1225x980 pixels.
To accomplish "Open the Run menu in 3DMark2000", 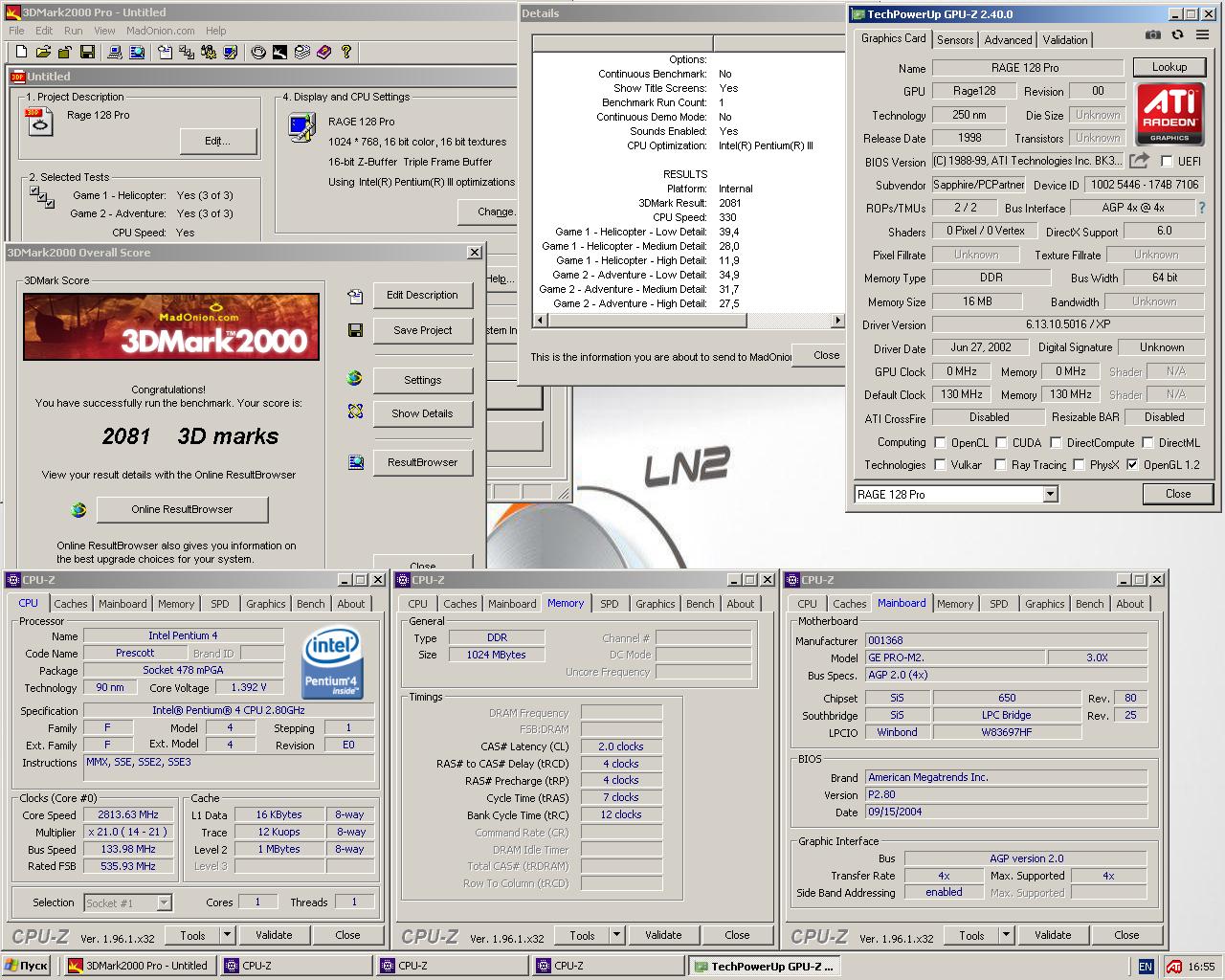I will pos(74,31).
